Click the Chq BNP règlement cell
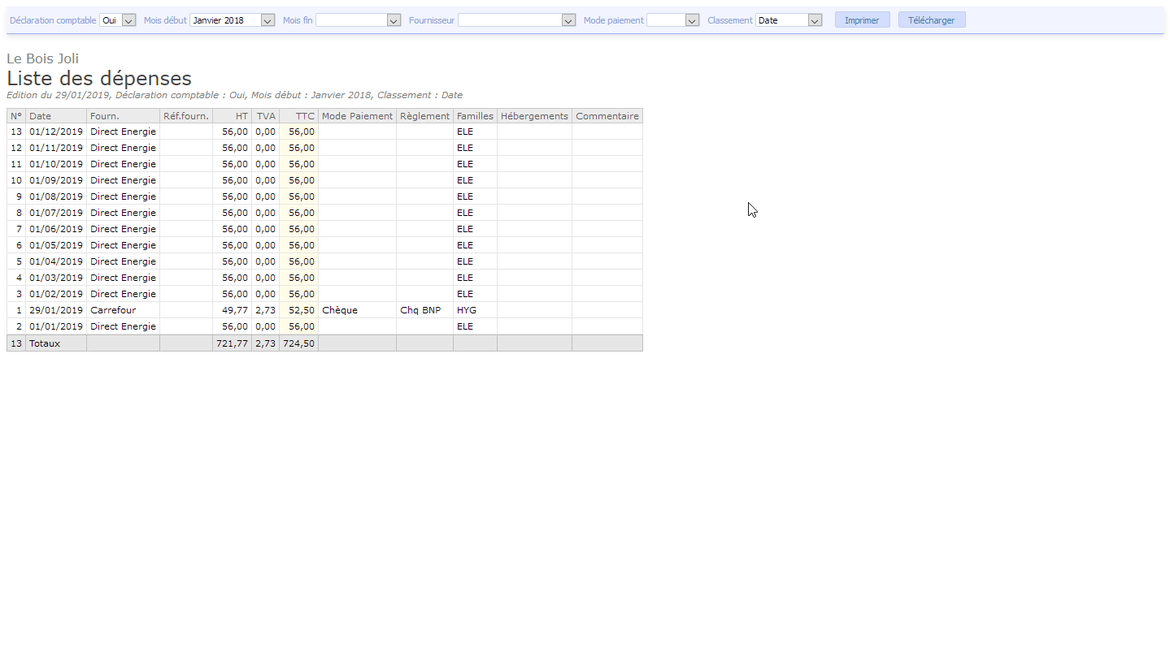 (x=420, y=310)
